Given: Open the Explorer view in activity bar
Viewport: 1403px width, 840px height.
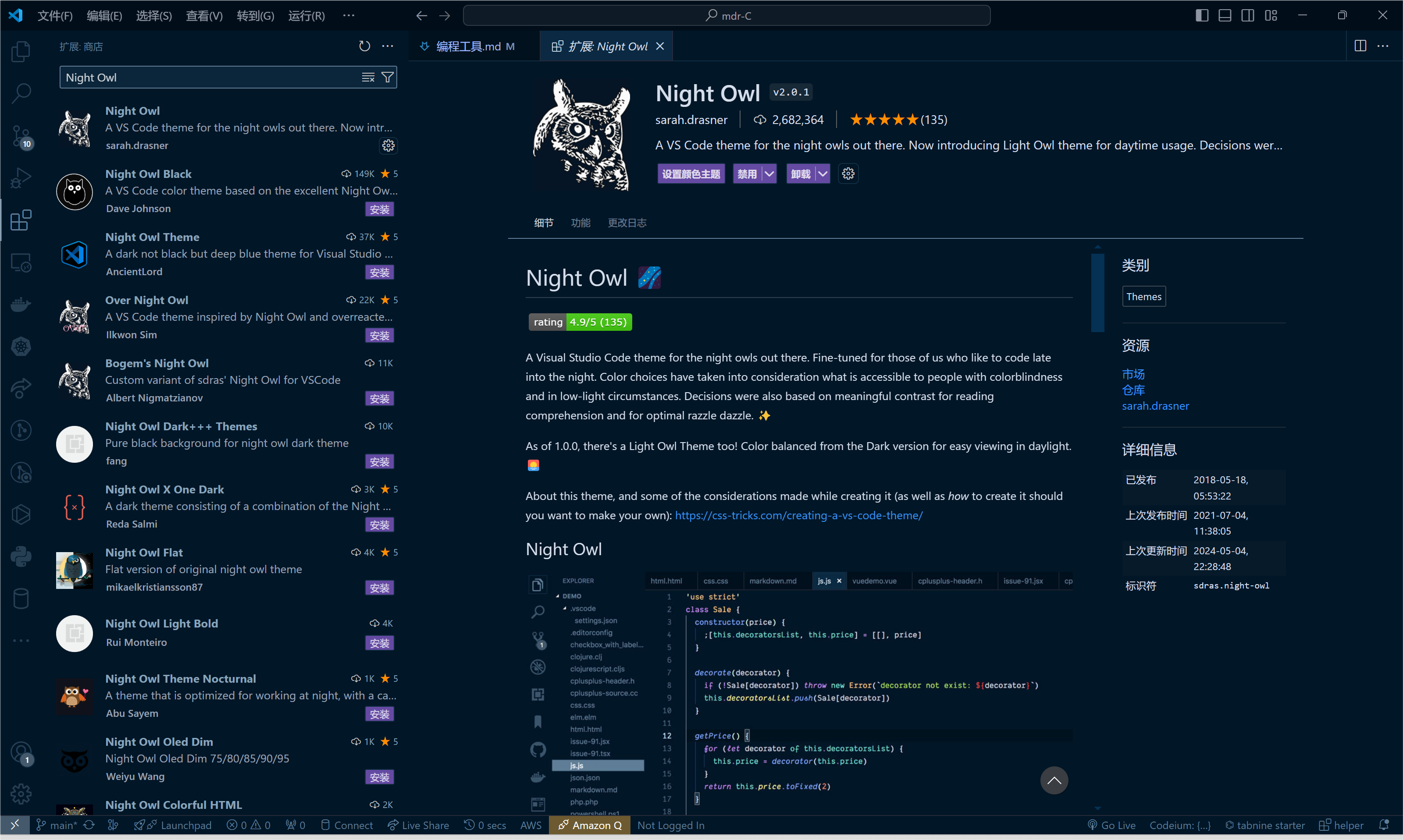Looking at the screenshot, I should click(x=21, y=52).
